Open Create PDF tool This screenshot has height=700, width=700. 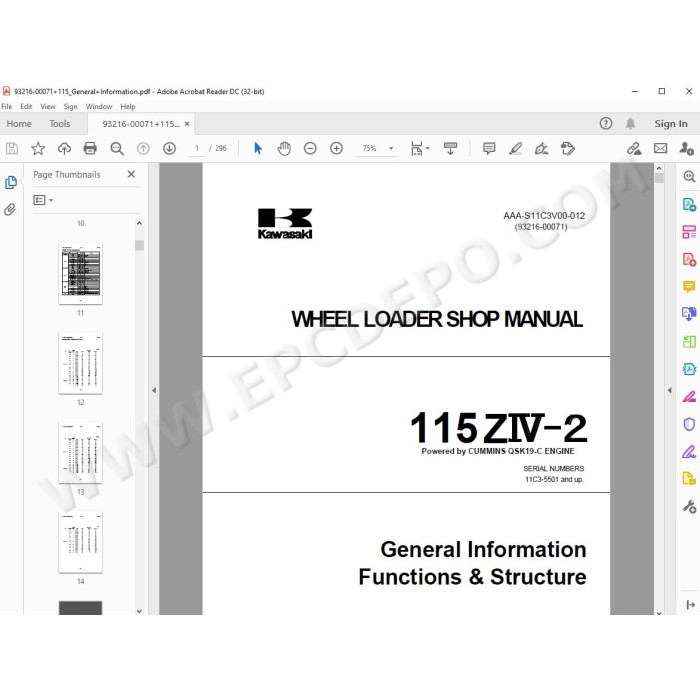coord(689,259)
